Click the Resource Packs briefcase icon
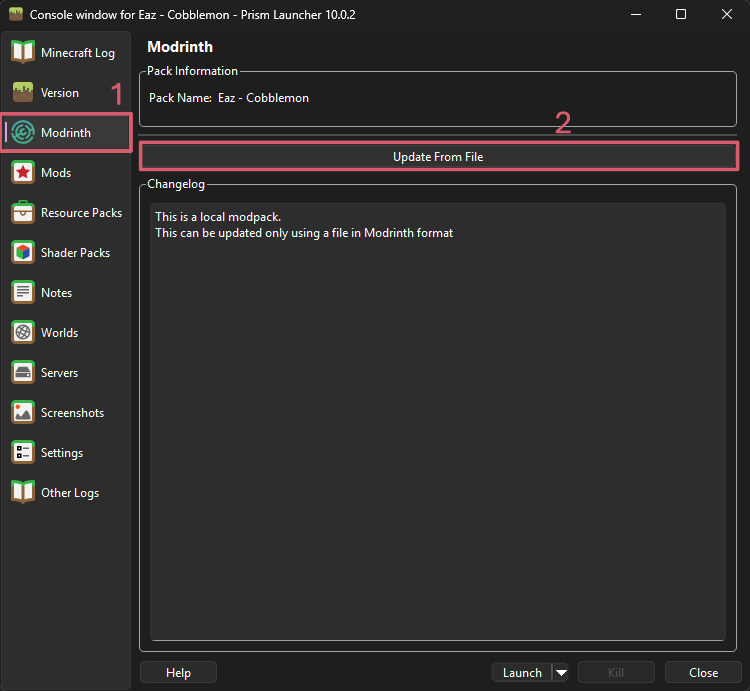 point(22,213)
